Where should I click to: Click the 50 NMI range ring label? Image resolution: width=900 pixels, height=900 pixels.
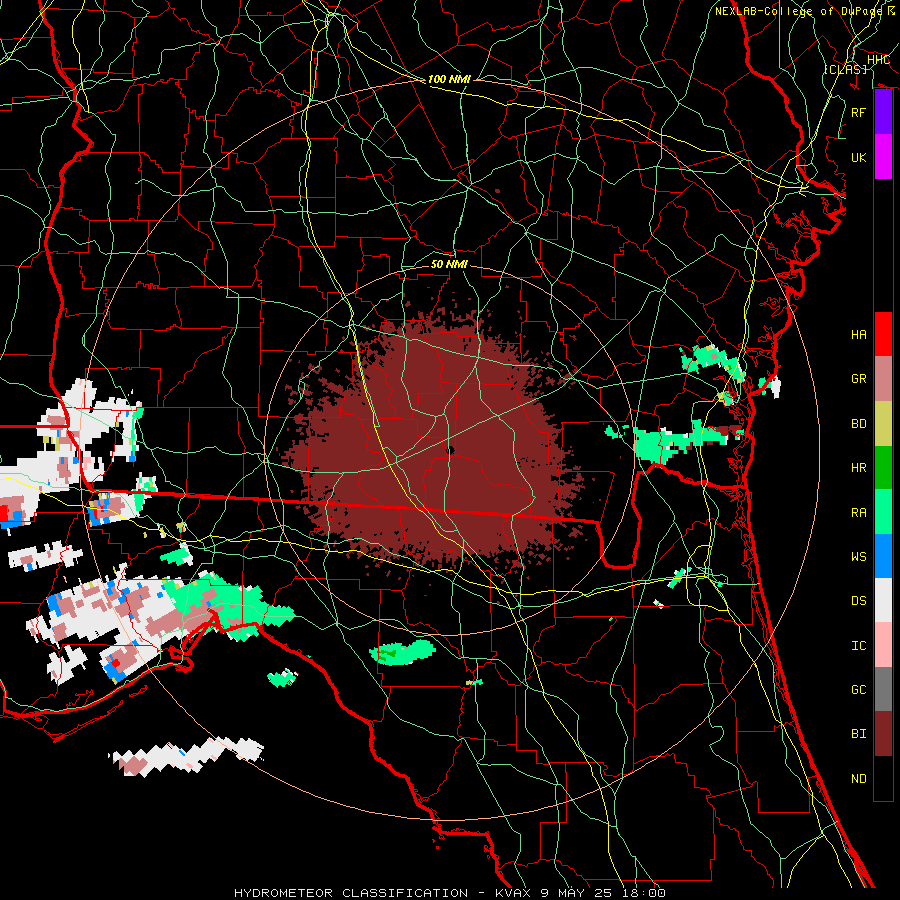click(449, 264)
